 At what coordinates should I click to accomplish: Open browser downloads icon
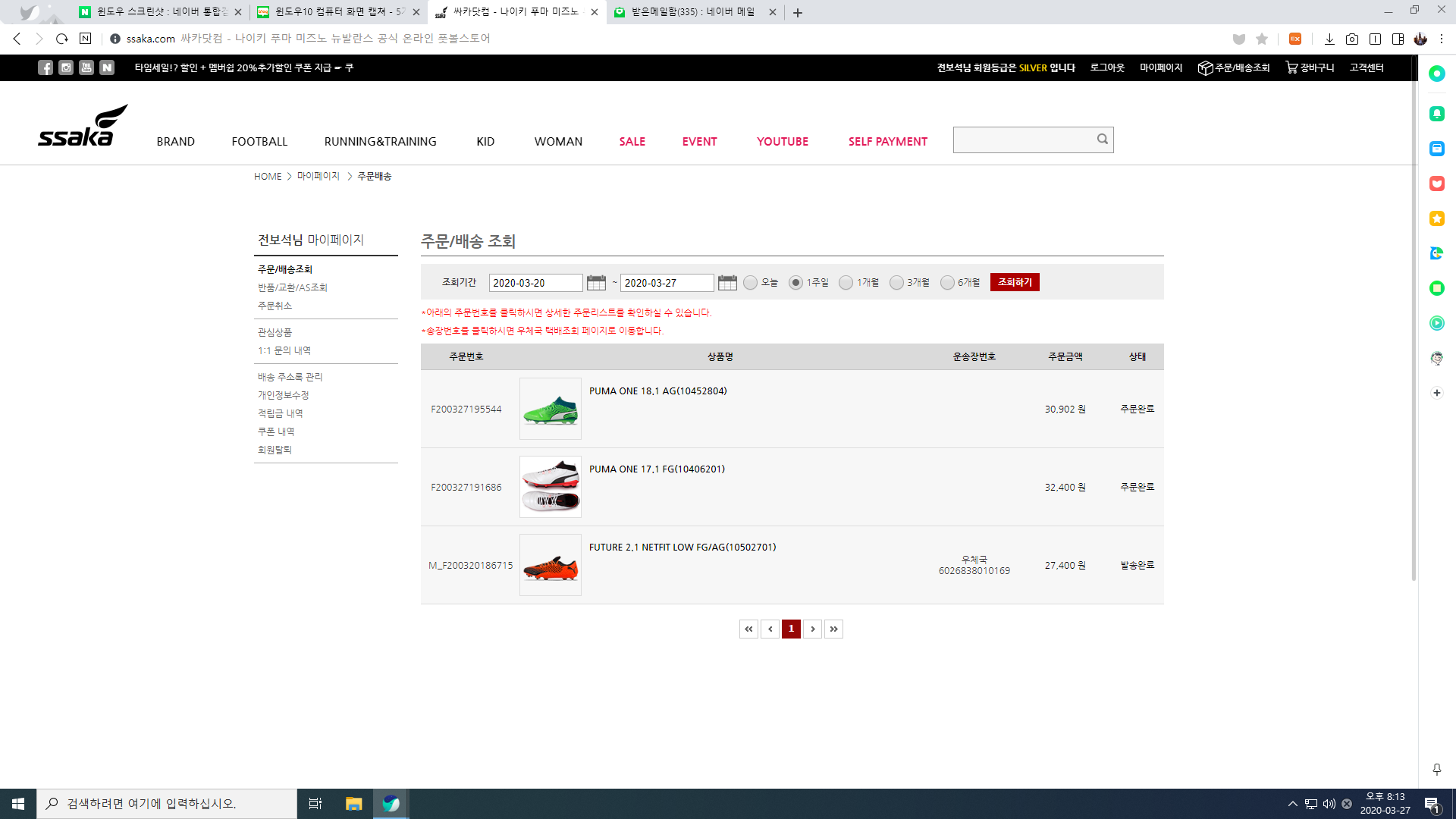click(1329, 39)
